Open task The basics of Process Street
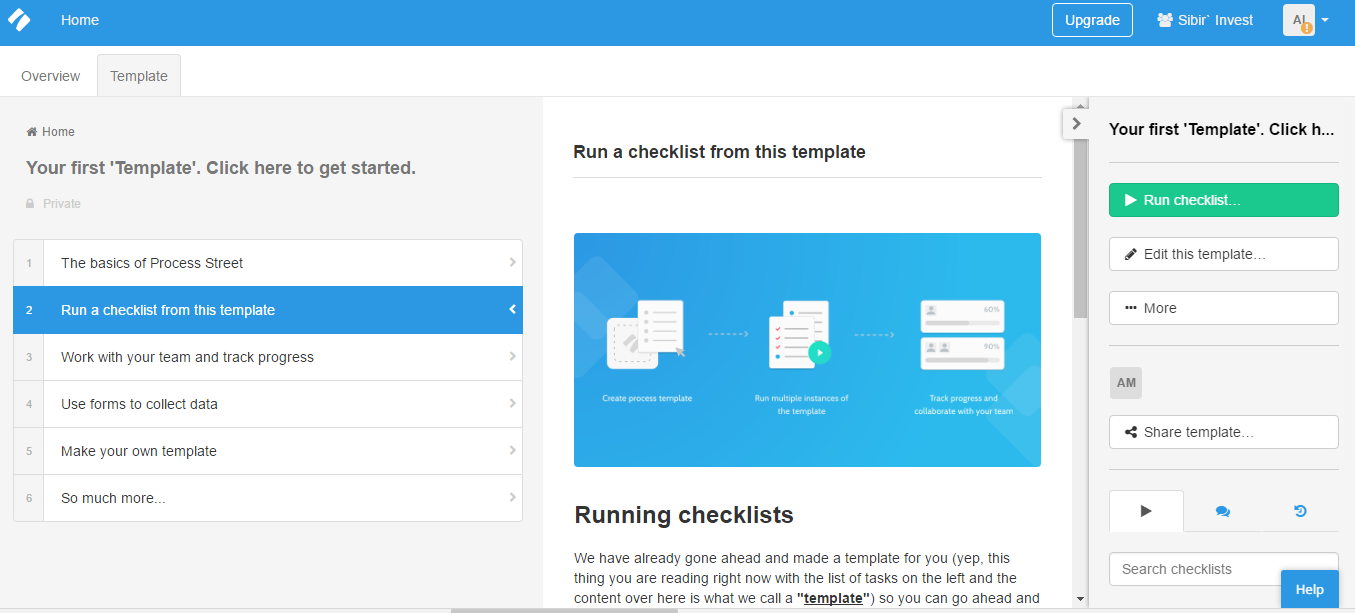Viewport: 1355px width, 613px height. click(268, 263)
